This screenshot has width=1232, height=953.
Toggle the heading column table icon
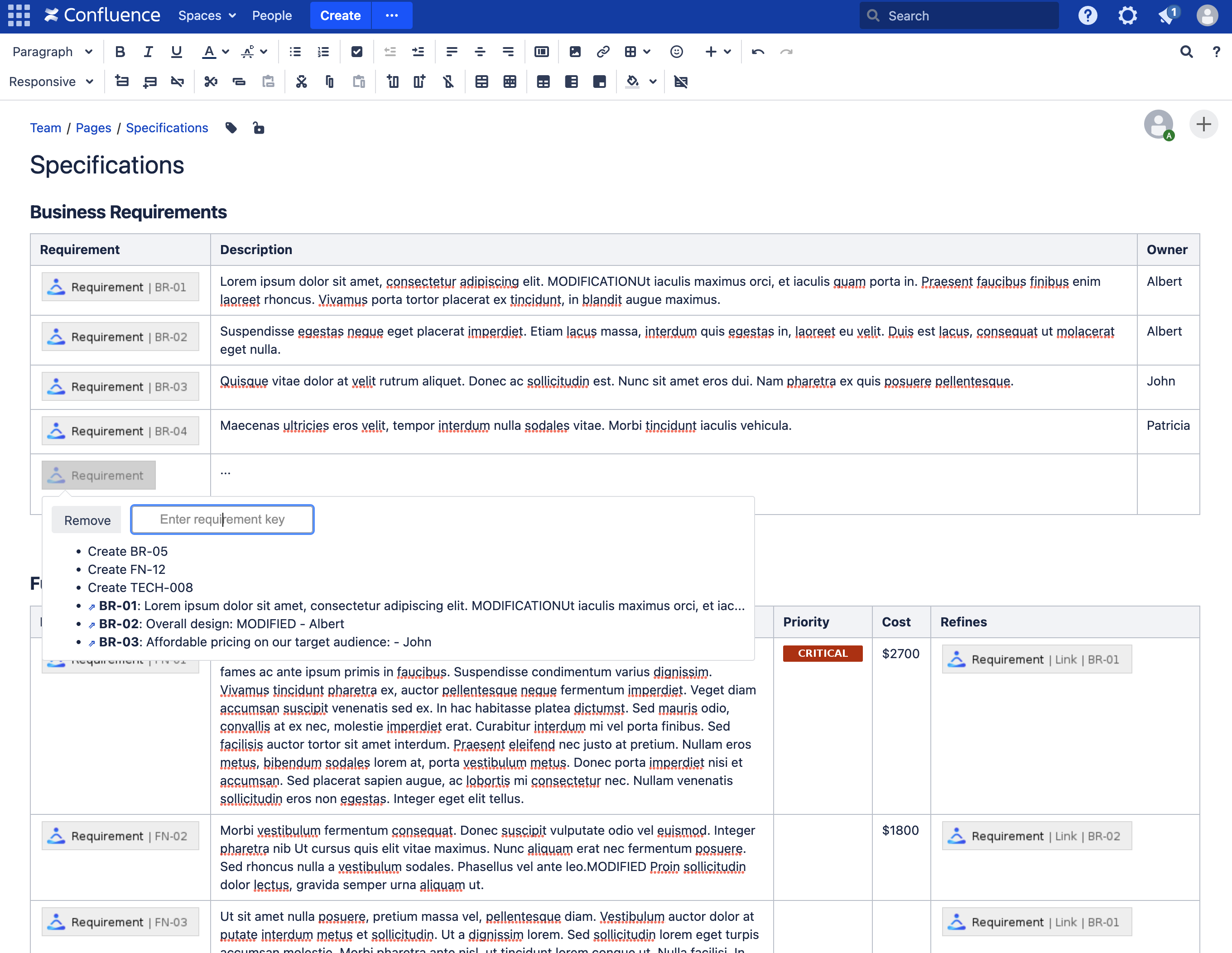(x=571, y=82)
